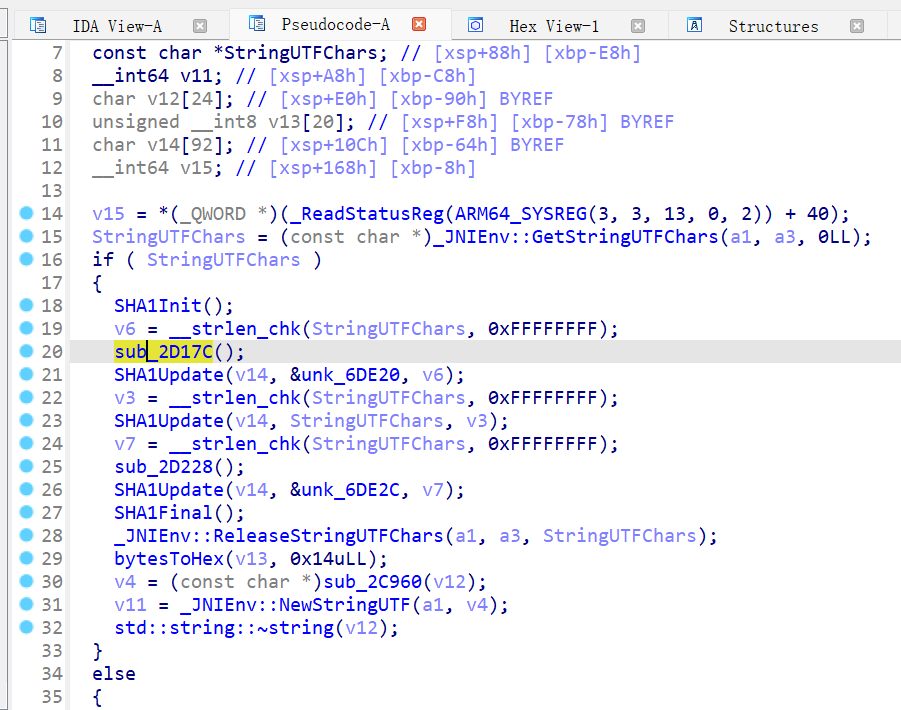
Task: Click std::string::~string destructor call
Action: pos(224,627)
